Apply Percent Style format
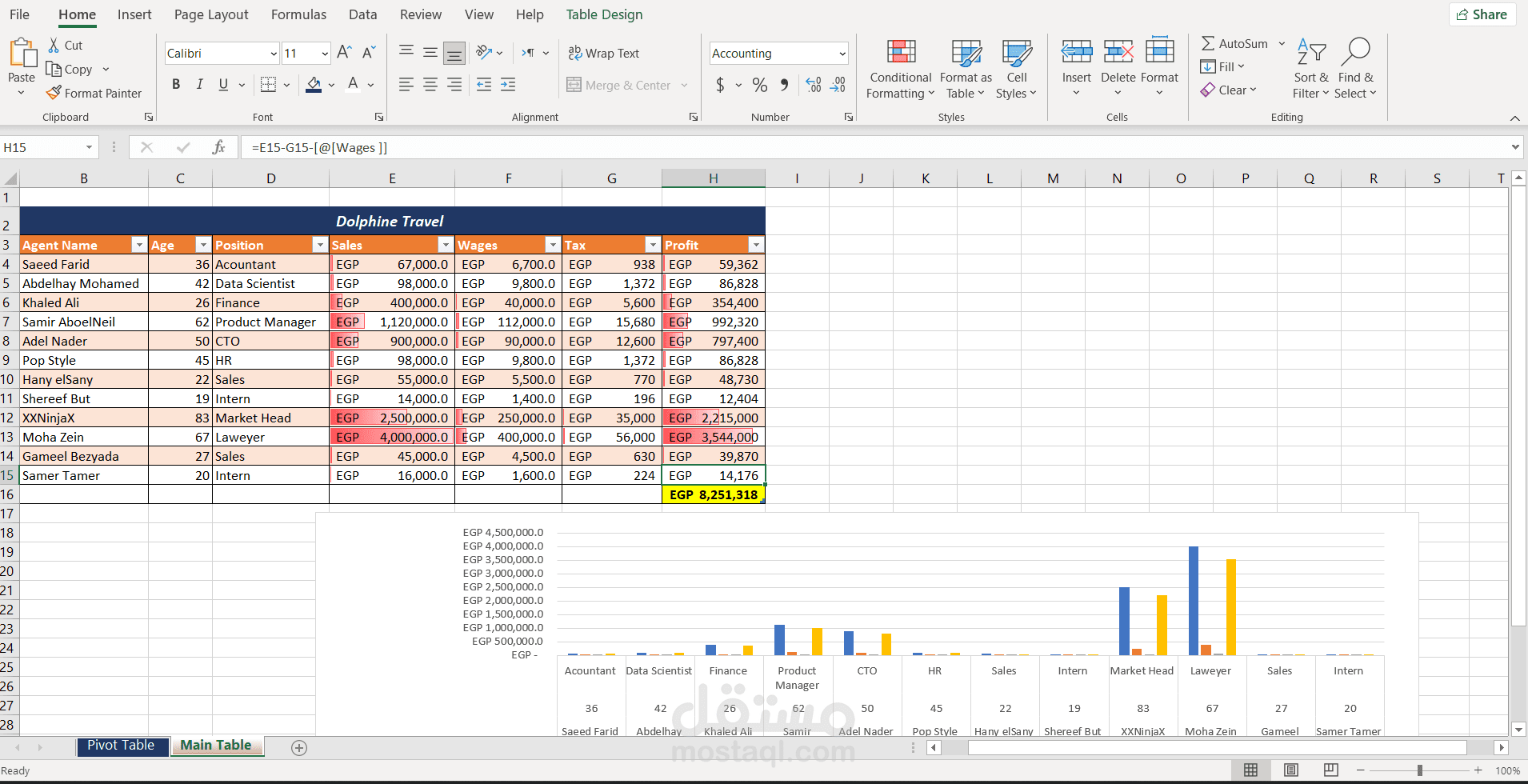 pos(760,85)
